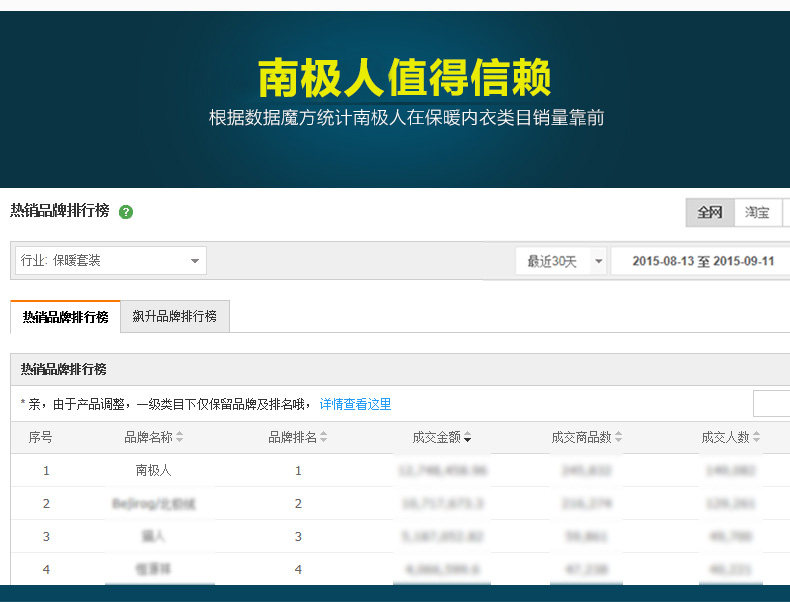Click the blurred brand name in row 4
790x602 pixels.
click(154, 569)
